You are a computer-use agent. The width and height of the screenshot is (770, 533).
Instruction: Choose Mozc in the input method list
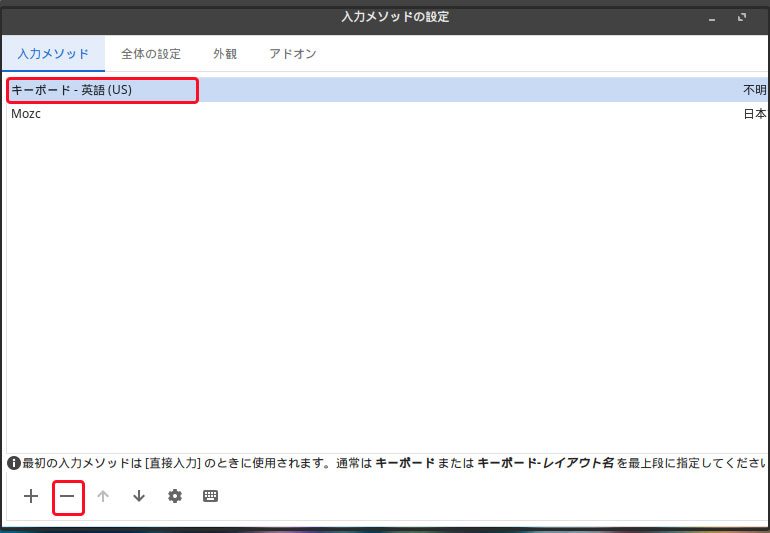26,114
